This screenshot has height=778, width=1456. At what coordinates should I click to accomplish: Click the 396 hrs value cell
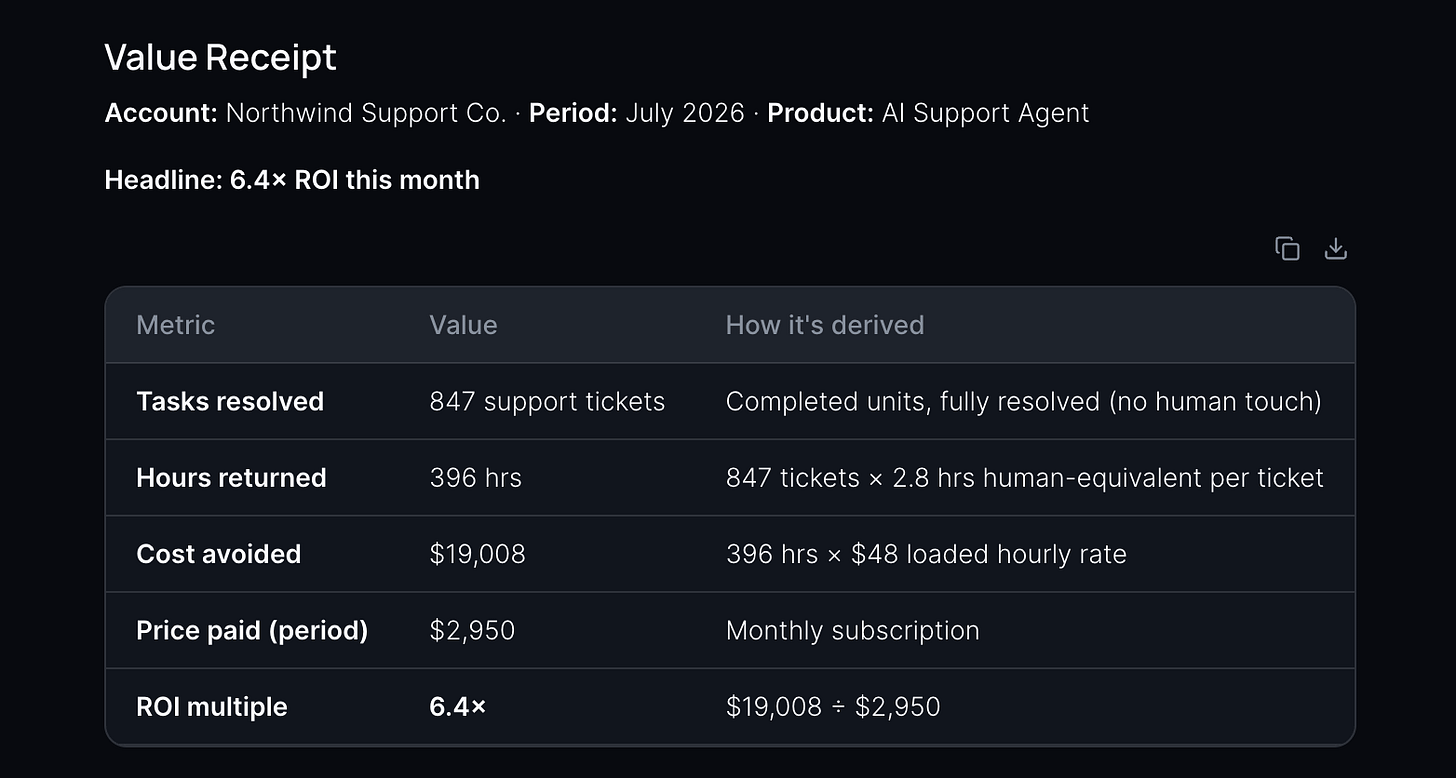point(475,477)
